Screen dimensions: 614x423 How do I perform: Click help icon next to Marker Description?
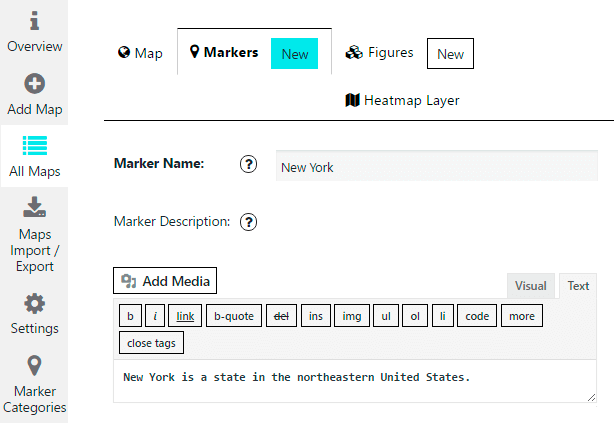tap(249, 222)
